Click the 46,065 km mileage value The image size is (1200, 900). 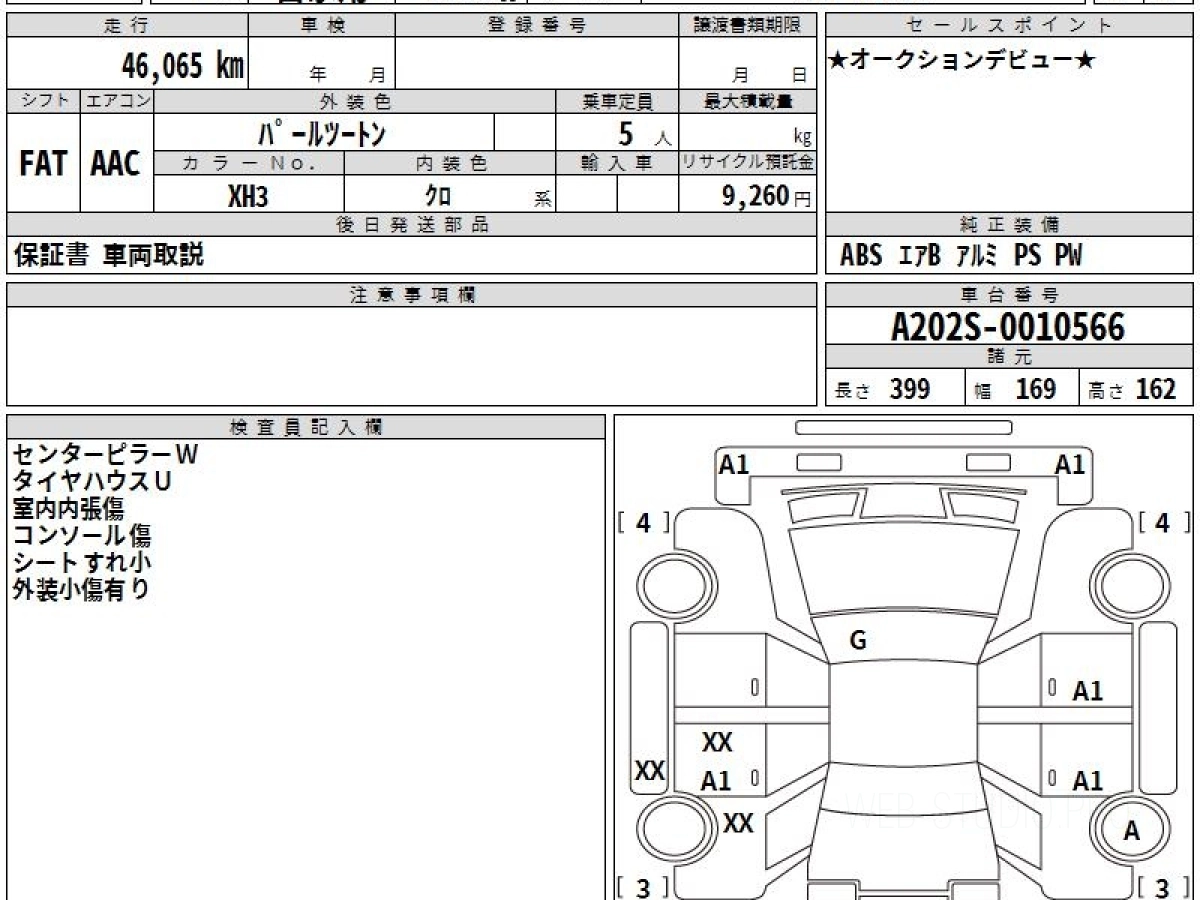[x=182, y=66]
